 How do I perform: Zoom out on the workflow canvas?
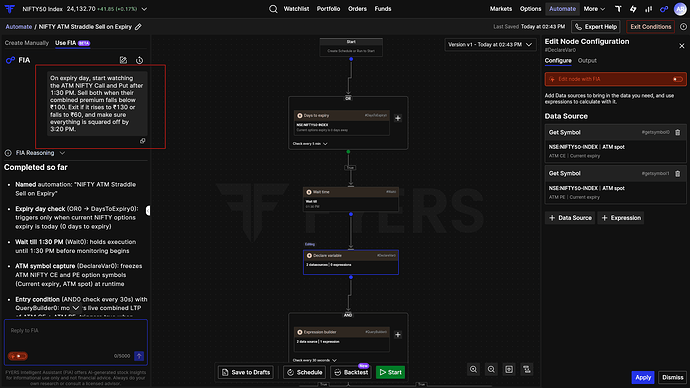click(x=491, y=370)
